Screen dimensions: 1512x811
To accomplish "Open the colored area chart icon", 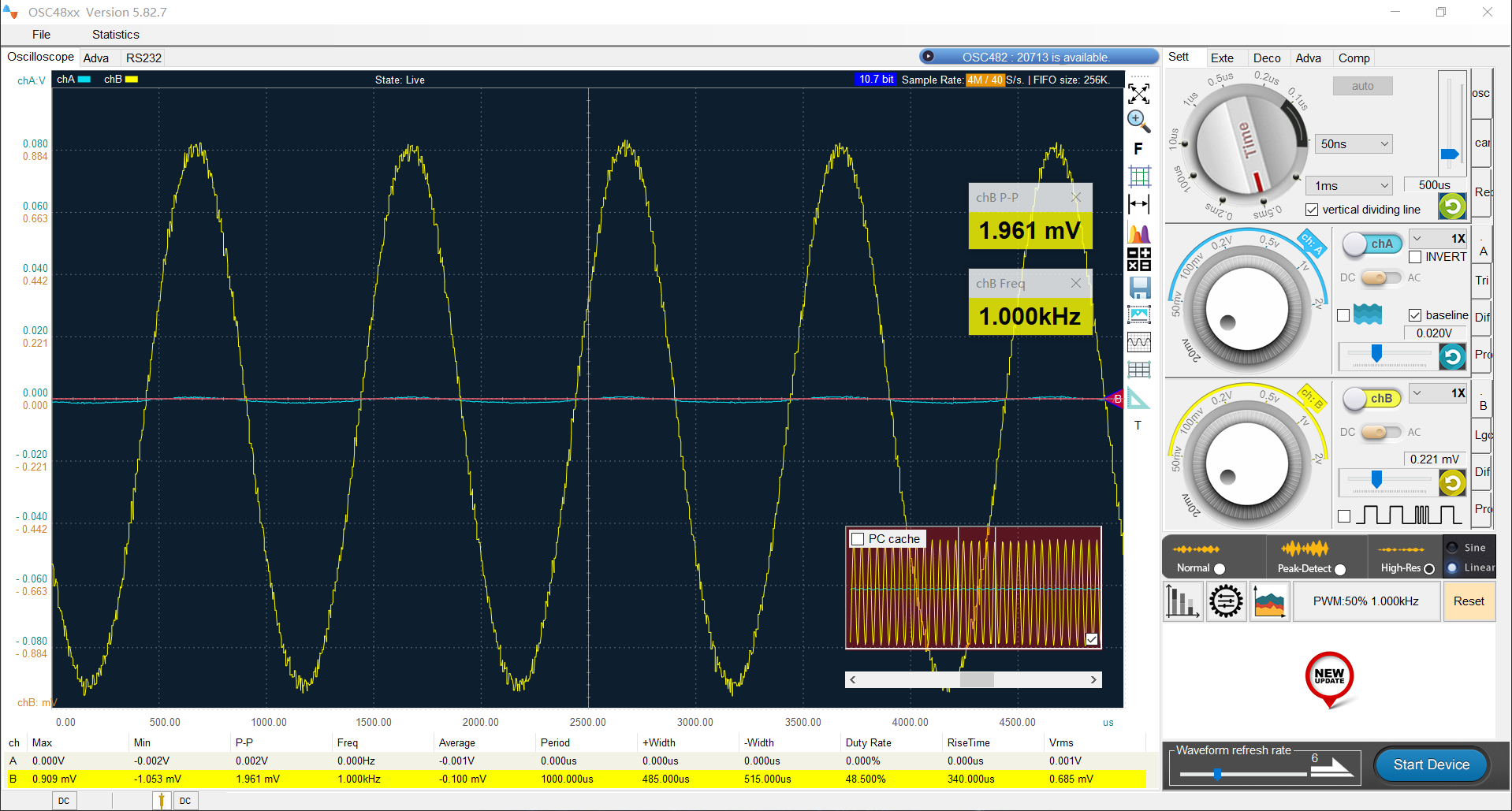I will click(x=1269, y=601).
